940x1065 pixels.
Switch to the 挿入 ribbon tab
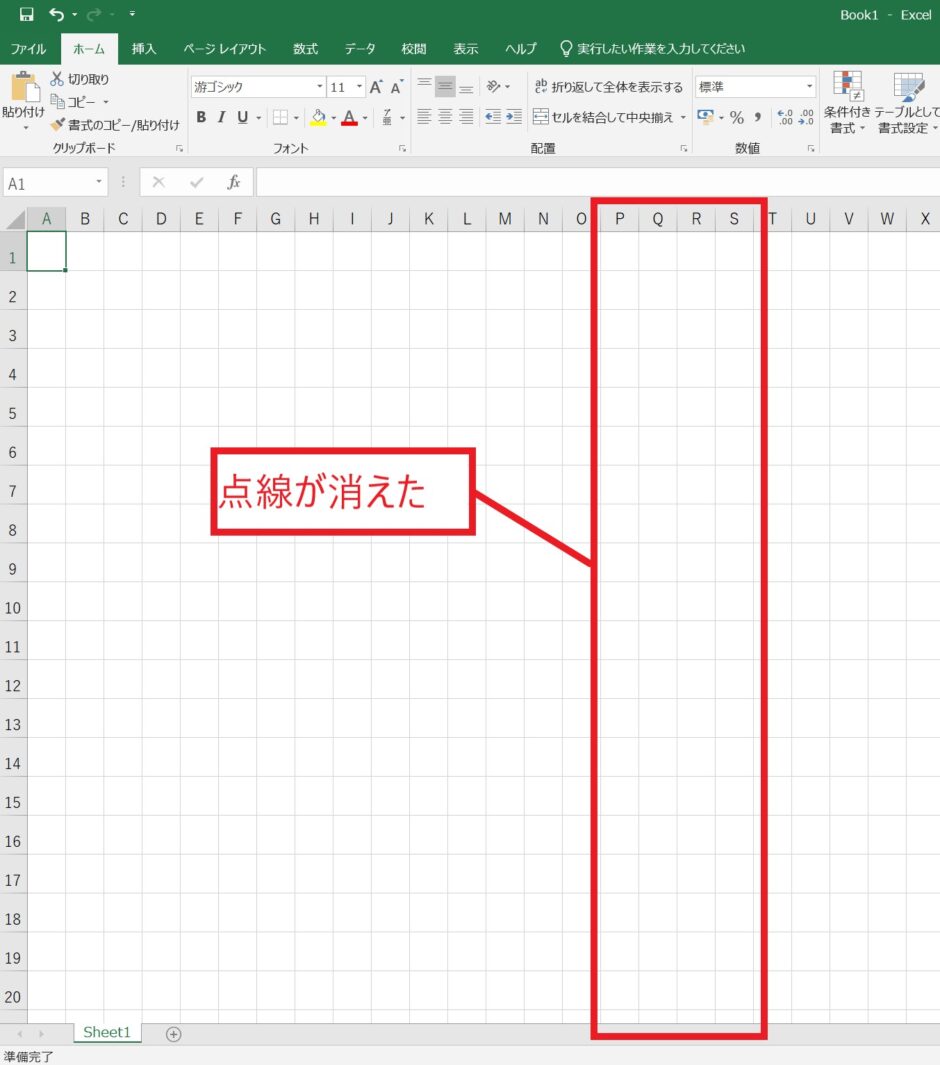click(x=143, y=47)
